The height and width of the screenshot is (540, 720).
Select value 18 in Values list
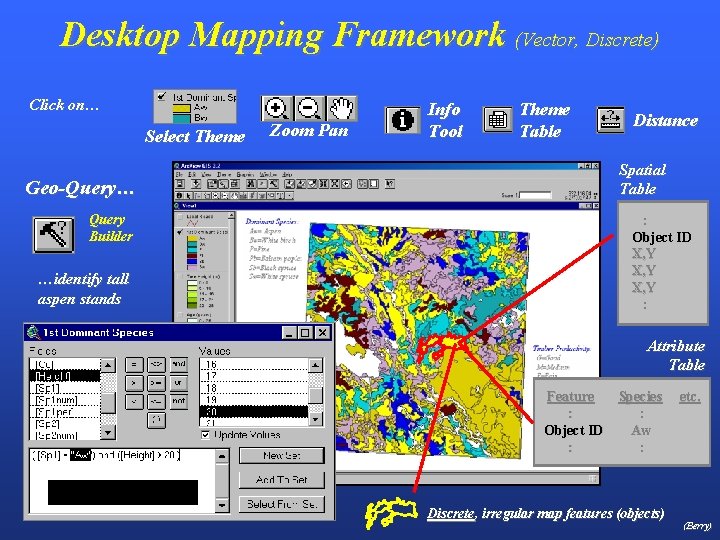pyautogui.click(x=254, y=388)
